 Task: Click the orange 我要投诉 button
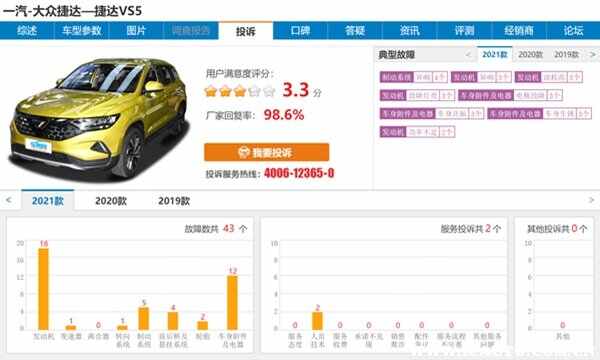(x=267, y=152)
